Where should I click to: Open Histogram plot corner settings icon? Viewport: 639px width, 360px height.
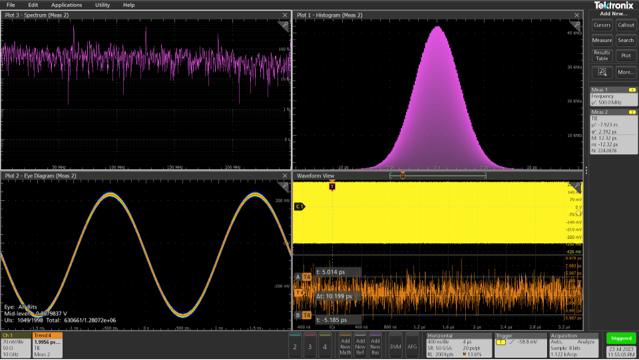(575, 26)
